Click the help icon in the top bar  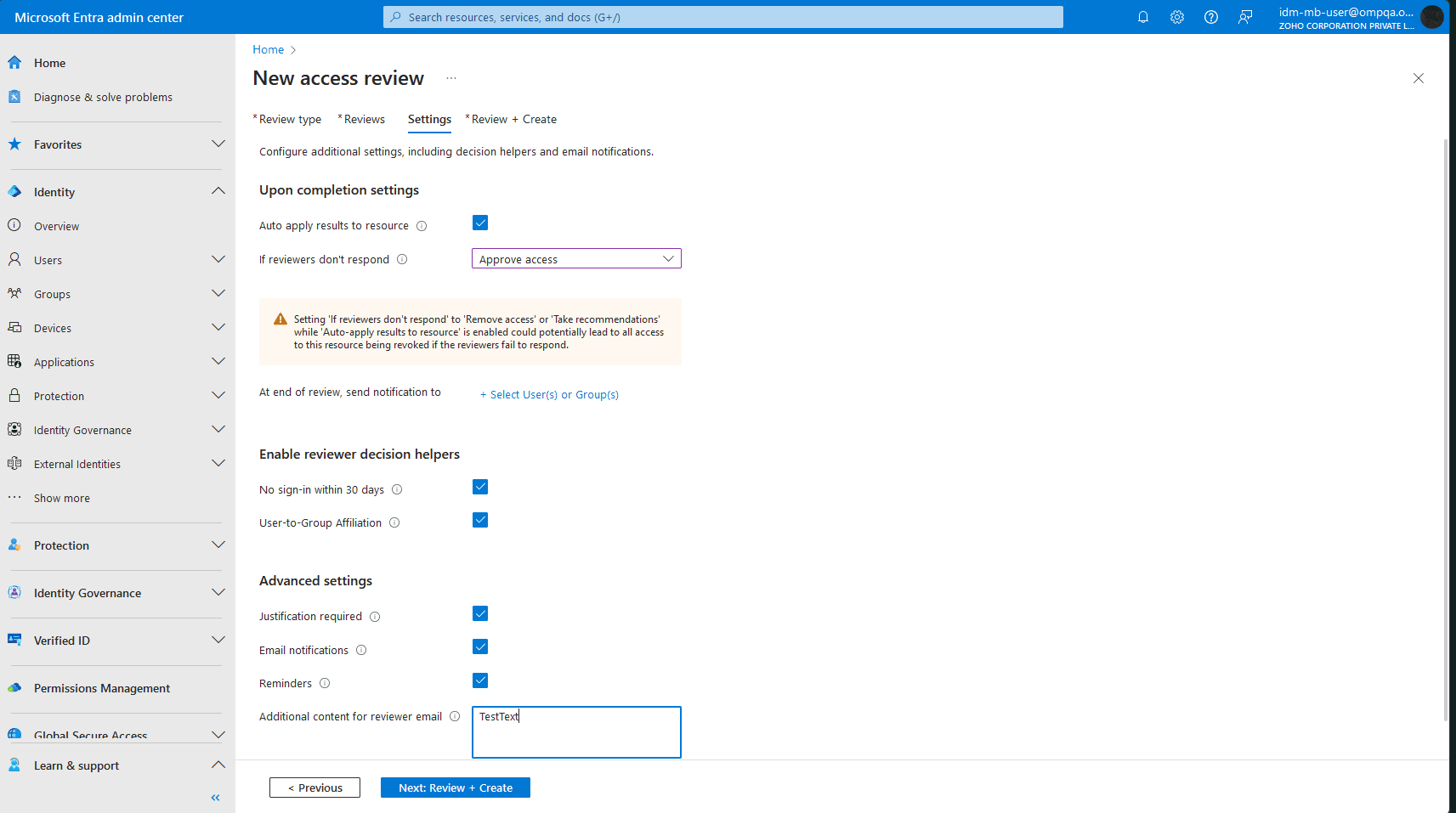[1210, 16]
